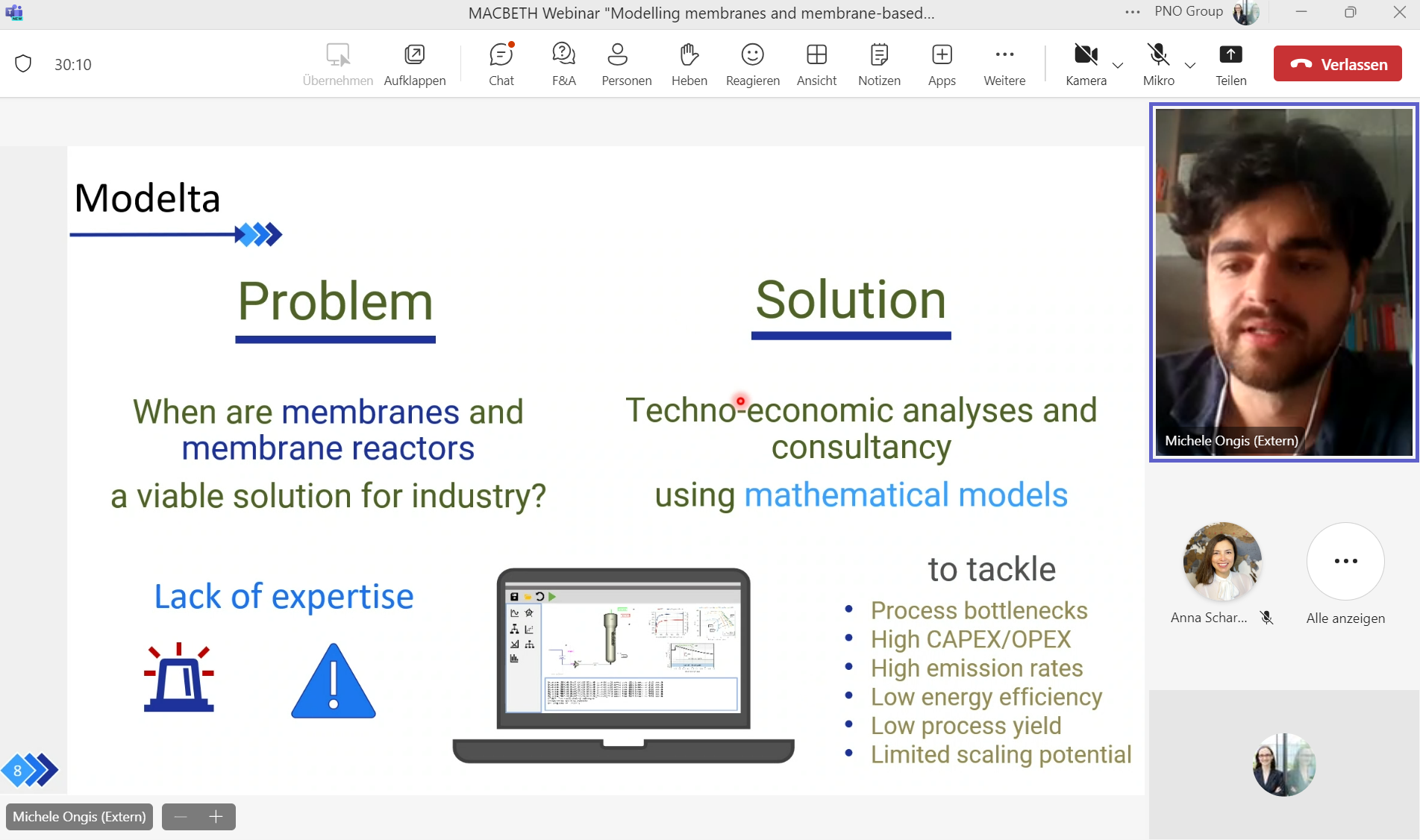Open PNO Group profile picture
The width and height of the screenshot is (1420, 840).
(x=1245, y=12)
